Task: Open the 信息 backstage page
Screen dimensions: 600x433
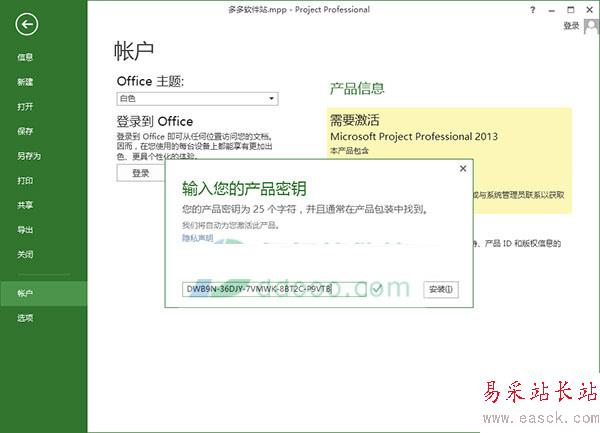Action: click(x=25, y=57)
